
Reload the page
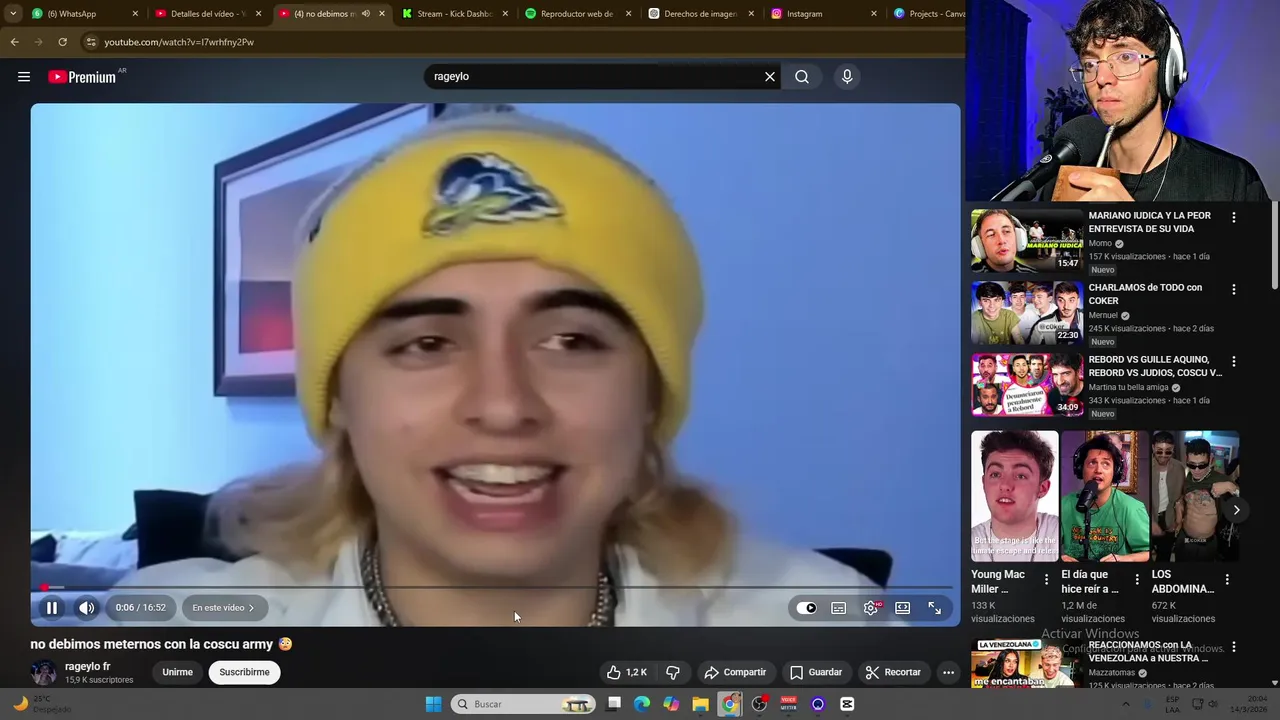tap(62, 42)
